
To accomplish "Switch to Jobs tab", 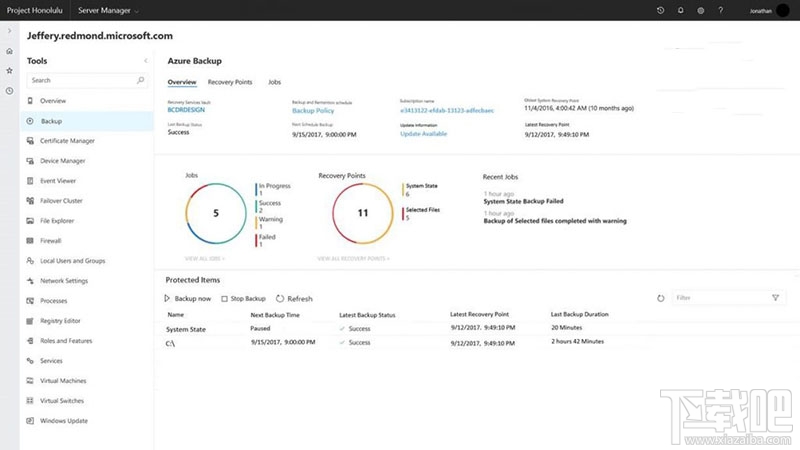I will point(274,82).
